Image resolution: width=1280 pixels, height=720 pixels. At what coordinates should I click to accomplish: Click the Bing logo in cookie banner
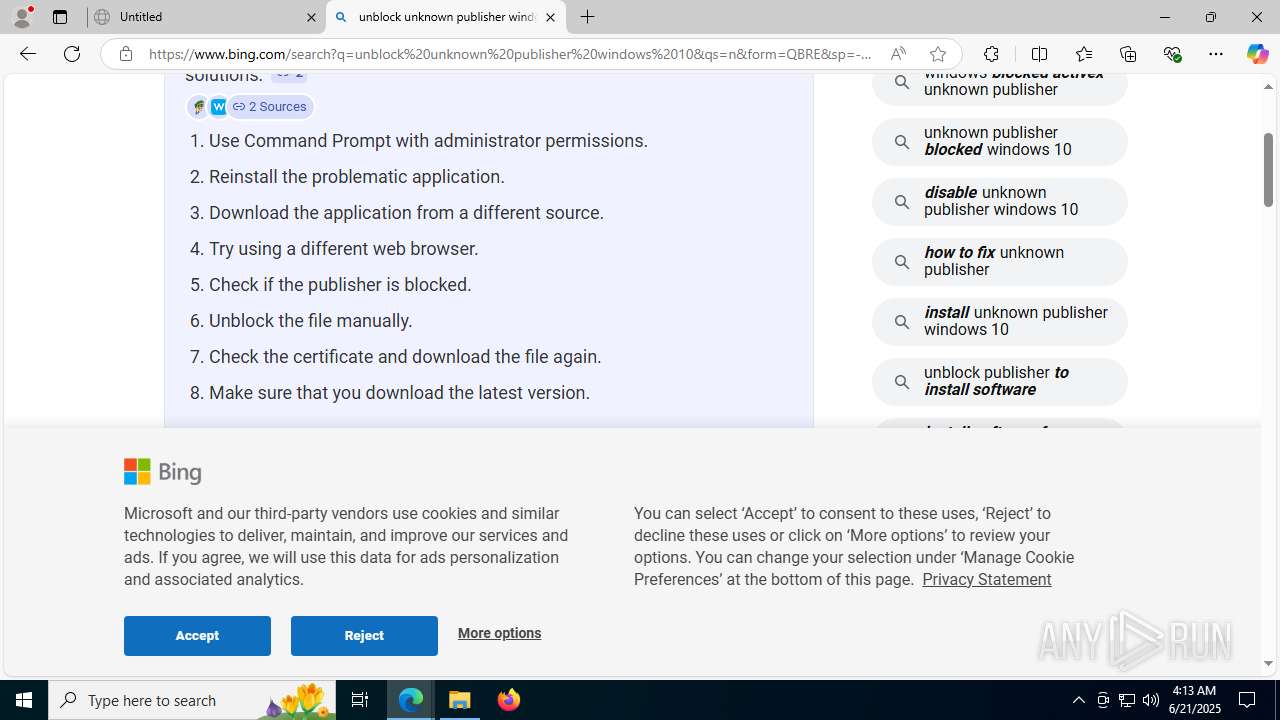coord(163,471)
